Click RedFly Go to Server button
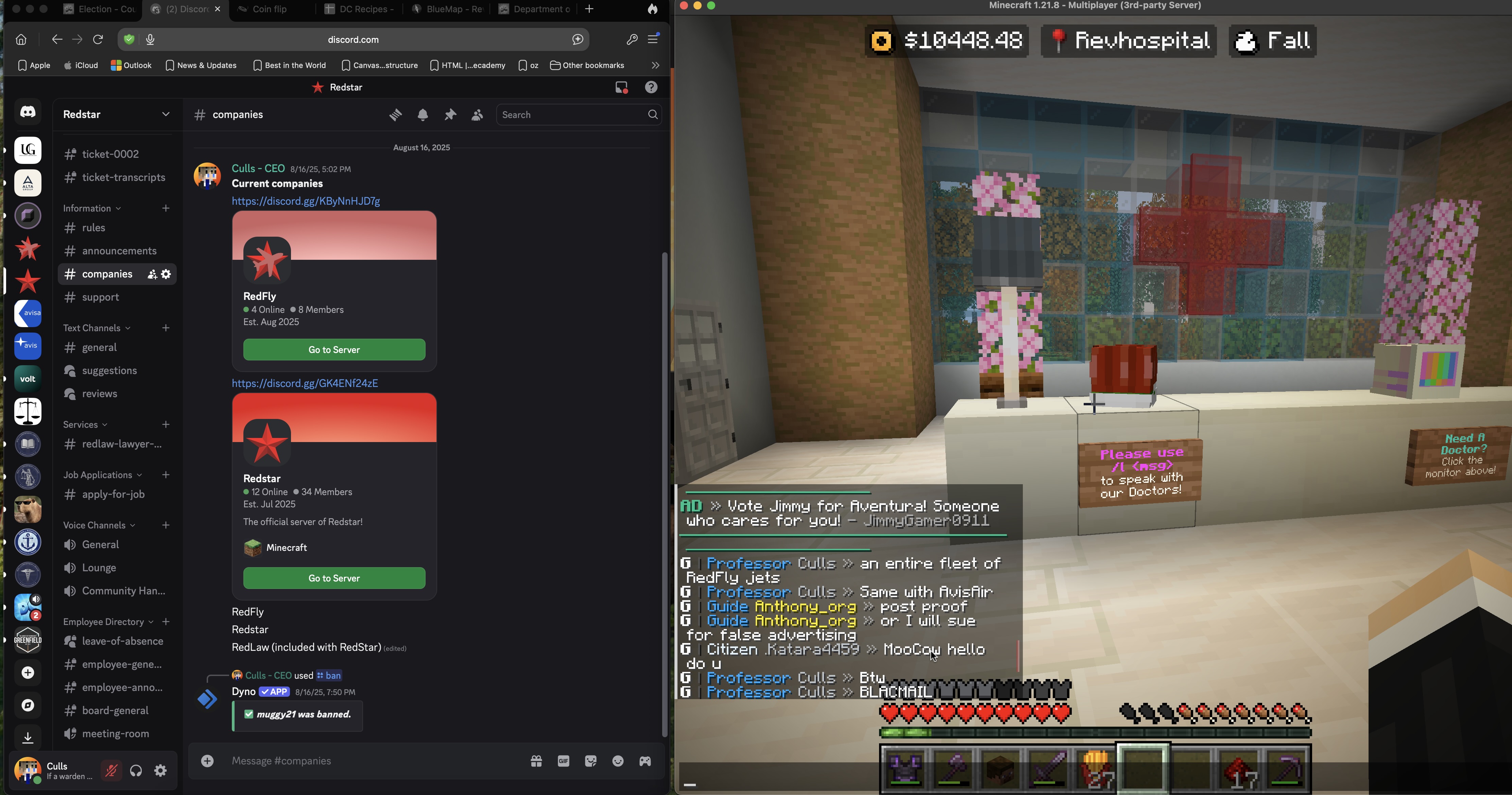 334,350
